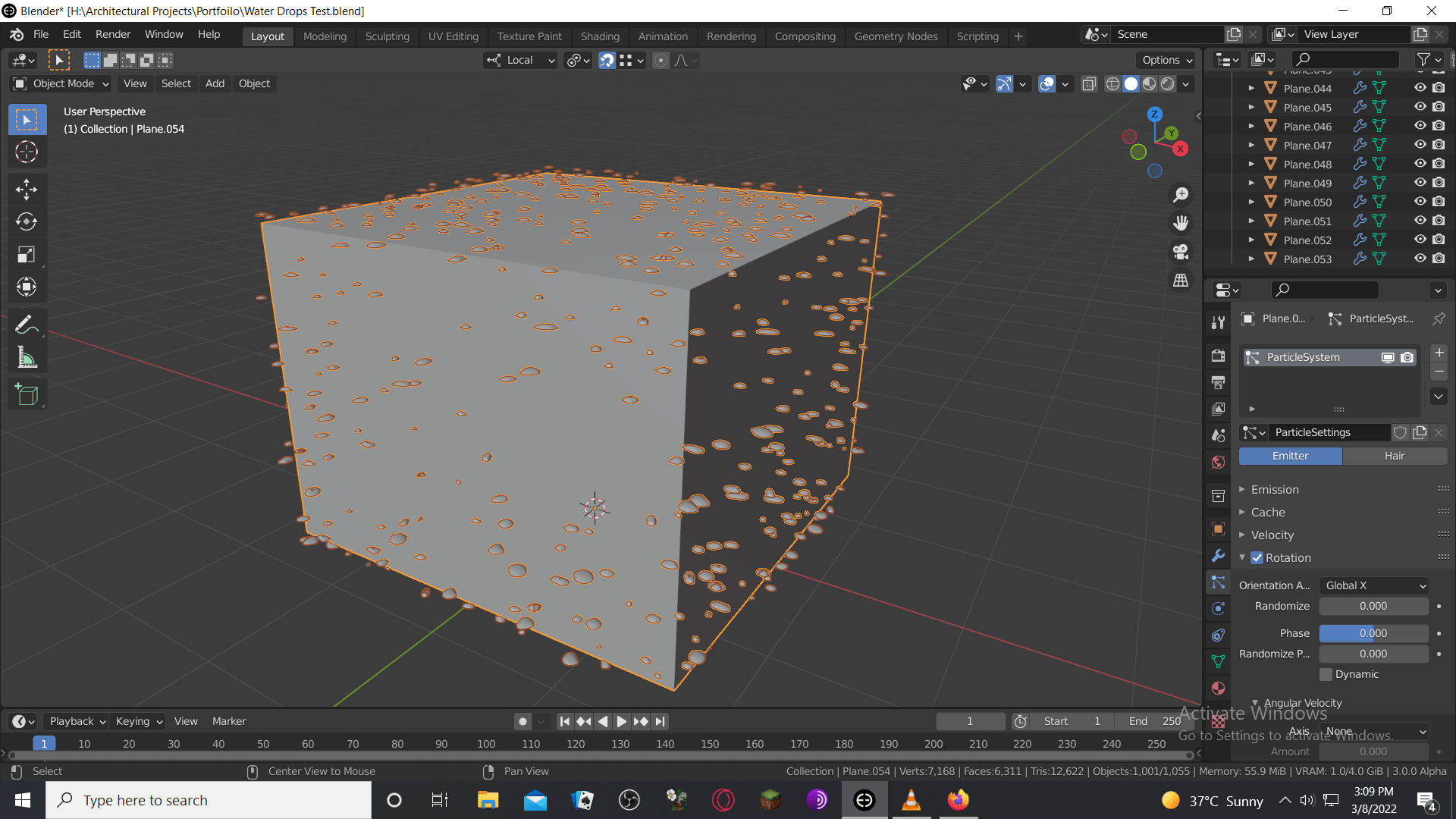Screen dimensions: 1456x819
Task: Toggle camera view icon in viewport
Action: pos(1181,252)
